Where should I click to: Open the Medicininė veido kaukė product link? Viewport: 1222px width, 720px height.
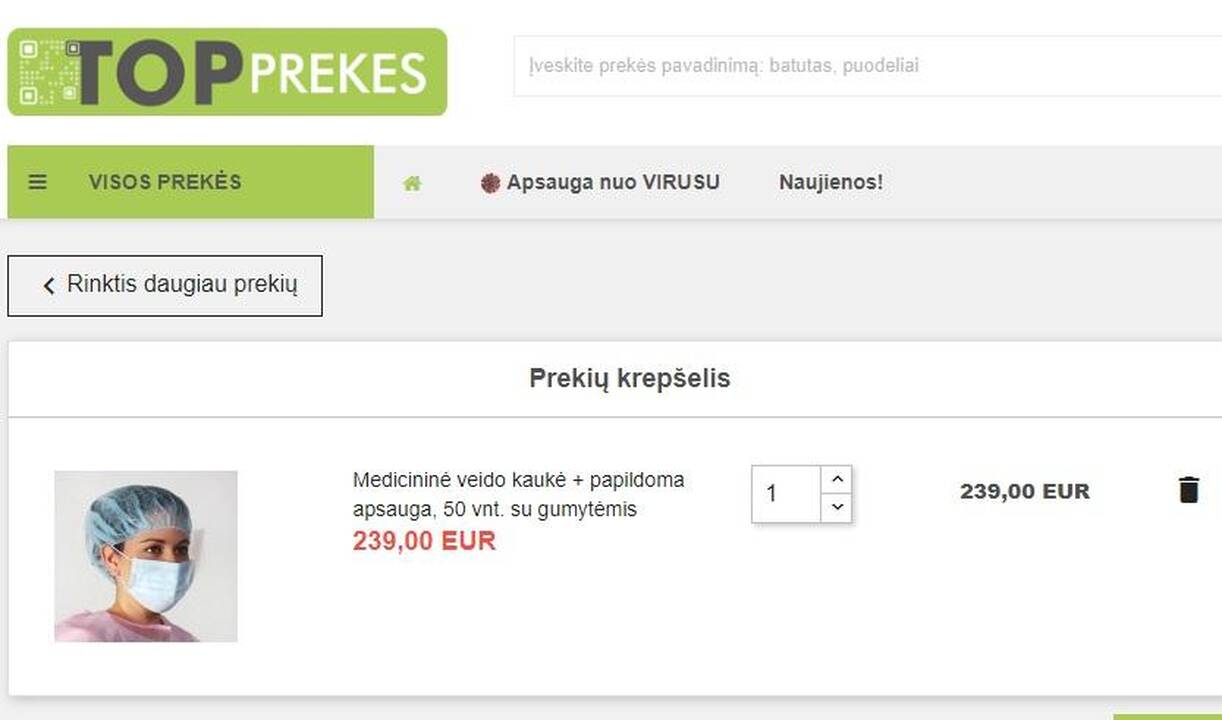518,494
